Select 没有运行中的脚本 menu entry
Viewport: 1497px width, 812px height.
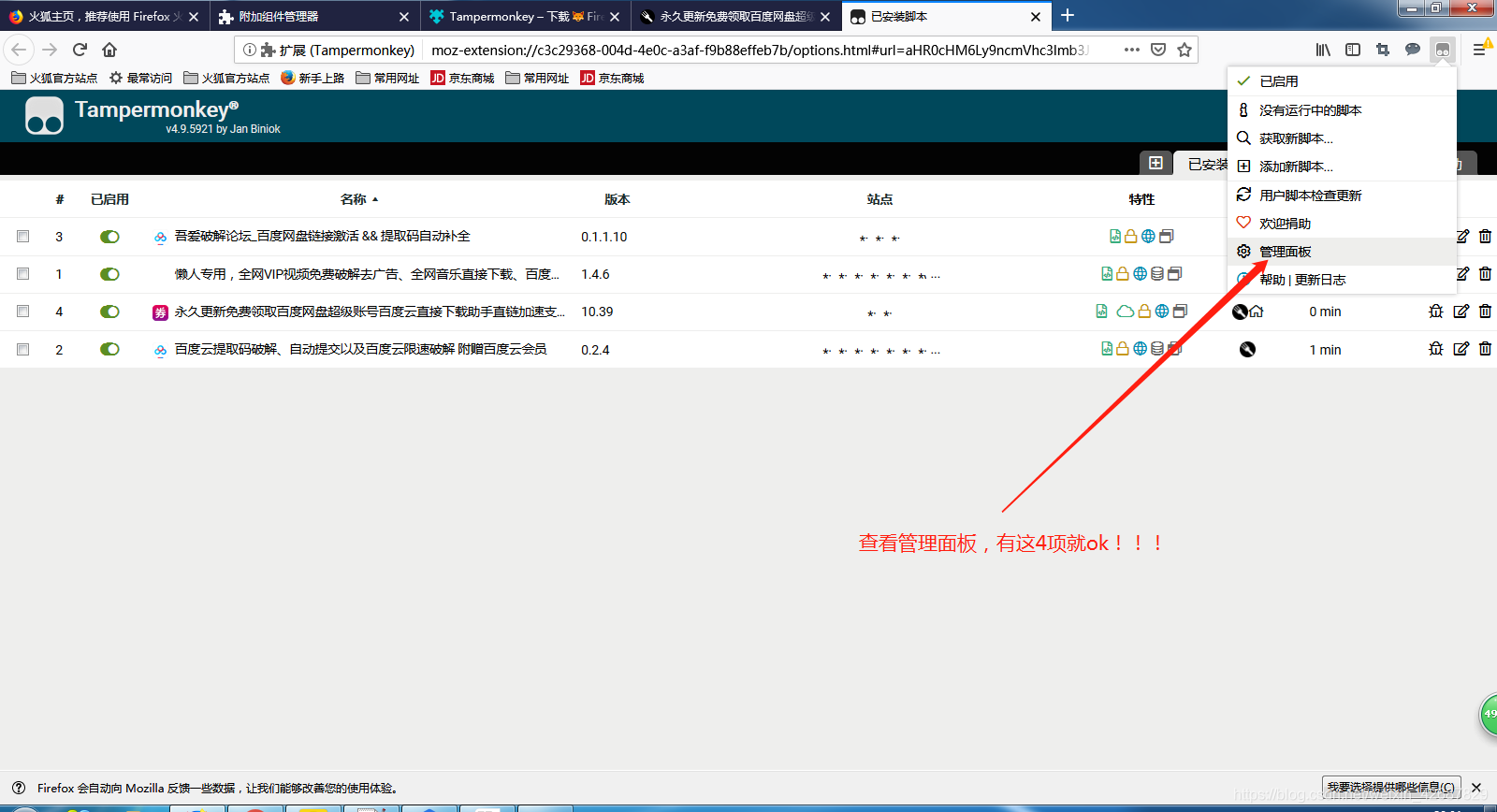(1342, 110)
